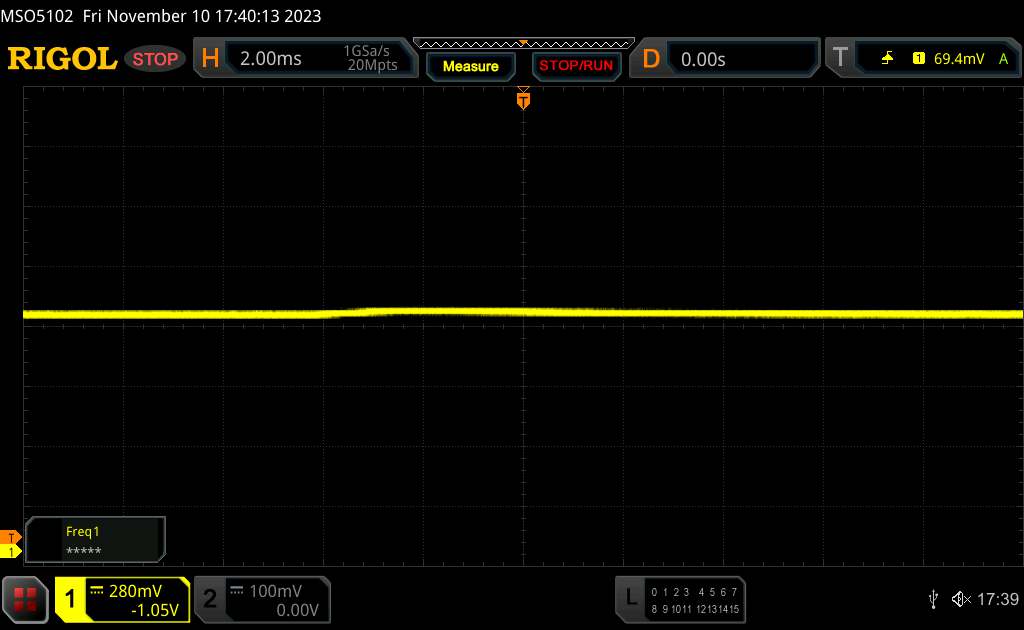Toggle channel 1 with 280mV label
This screenshot has height=630, width=1024.
[x=122, y=599]
